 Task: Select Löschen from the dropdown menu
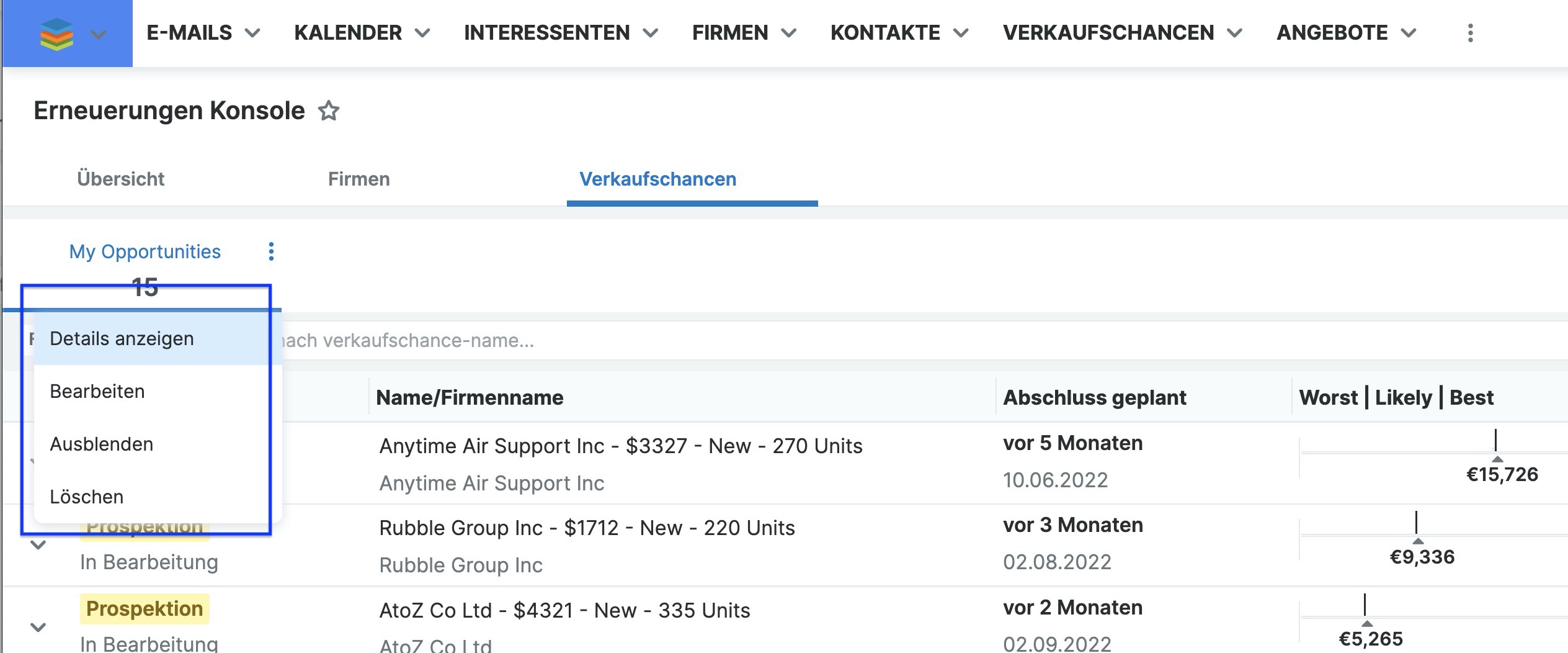click(x=87, y=497)
